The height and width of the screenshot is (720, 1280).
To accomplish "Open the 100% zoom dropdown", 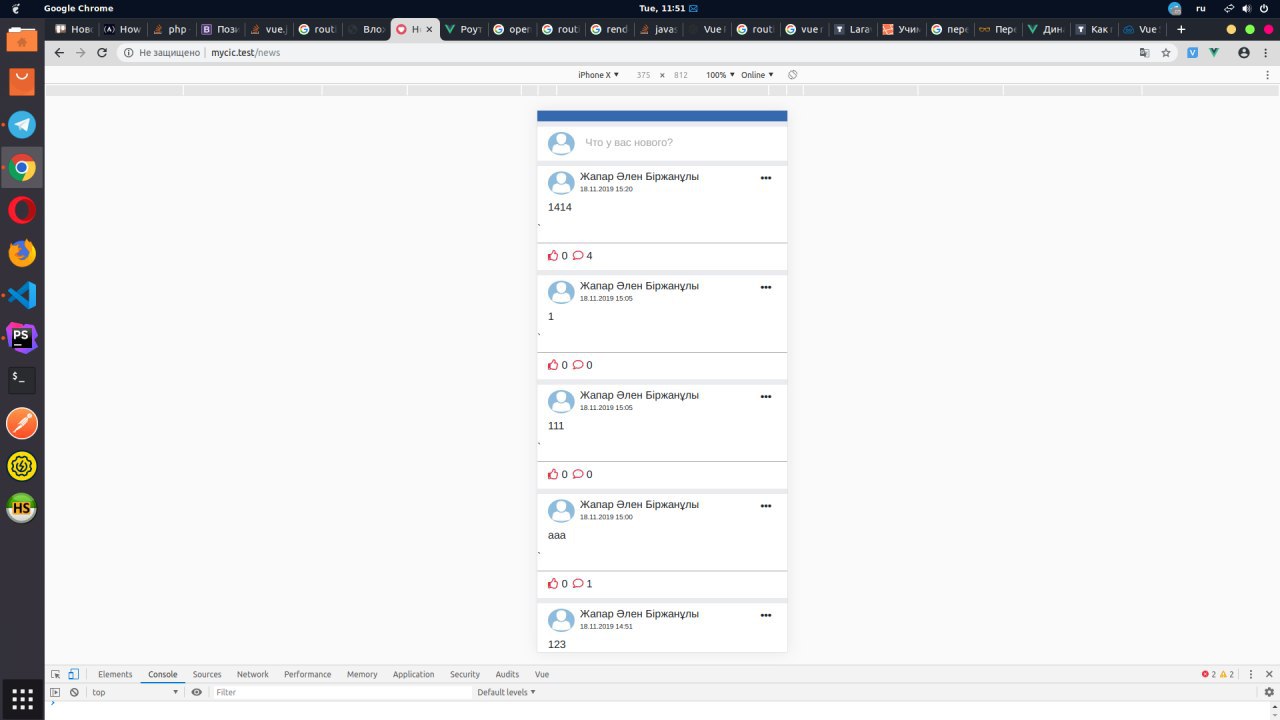I will click(x=721, y=75).
